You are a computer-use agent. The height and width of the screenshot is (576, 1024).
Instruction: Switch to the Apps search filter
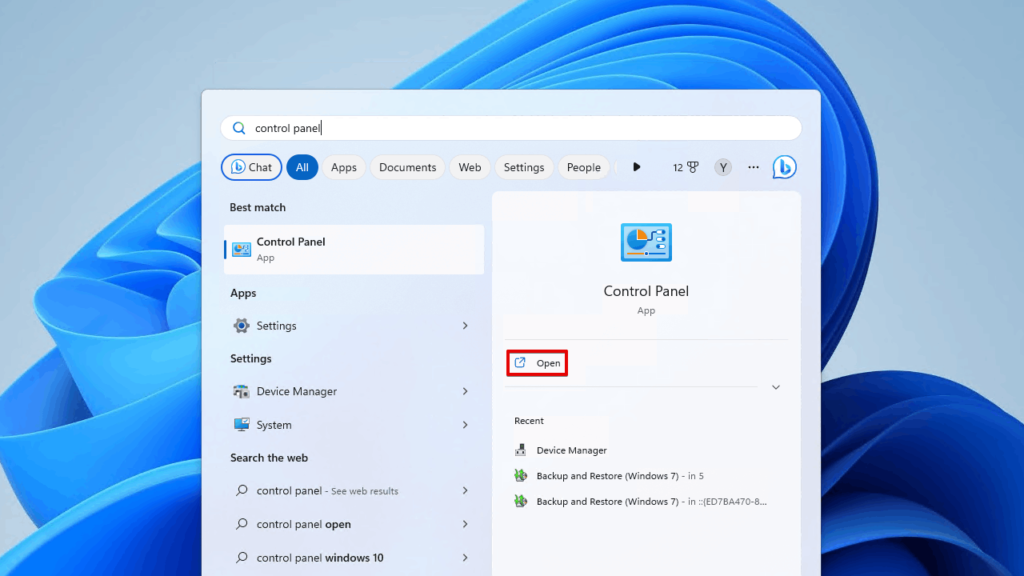pos(343,167)
